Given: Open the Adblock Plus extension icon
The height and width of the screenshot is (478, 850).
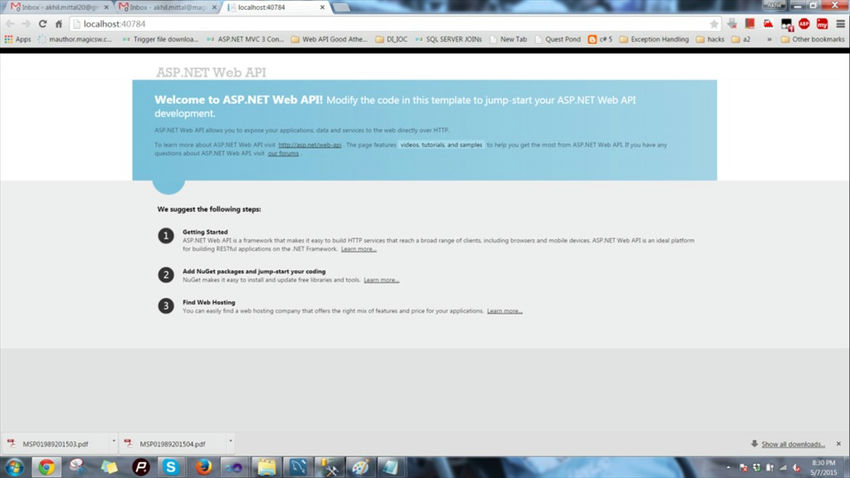Looking at the screenshot, I should (804, 24).
